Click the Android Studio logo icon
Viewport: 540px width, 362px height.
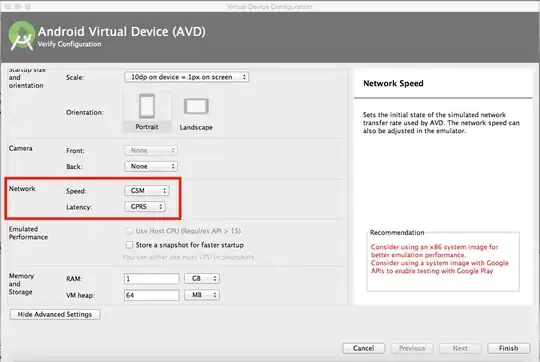coord(22,36)
